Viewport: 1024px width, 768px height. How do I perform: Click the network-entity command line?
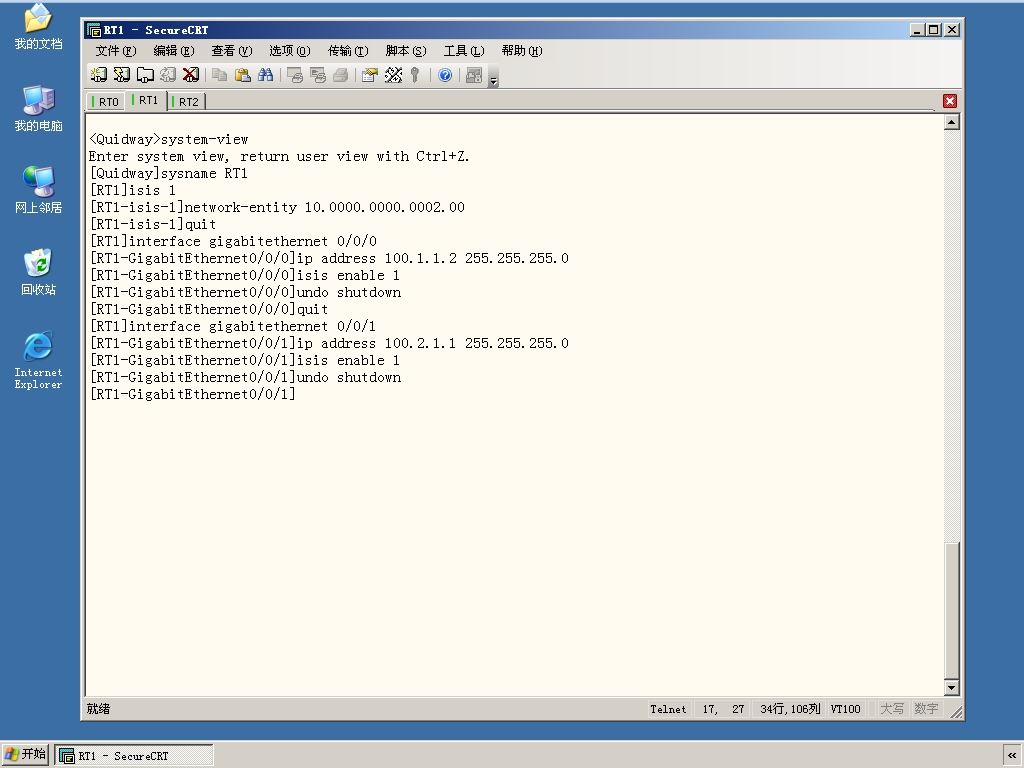[277, 207]
